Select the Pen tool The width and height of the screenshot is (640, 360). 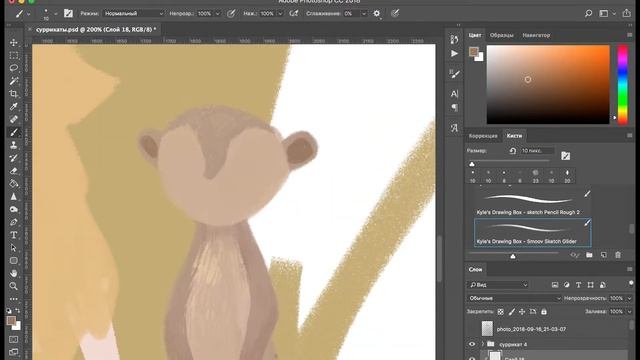pyautogui.click(x=13, y=222)
